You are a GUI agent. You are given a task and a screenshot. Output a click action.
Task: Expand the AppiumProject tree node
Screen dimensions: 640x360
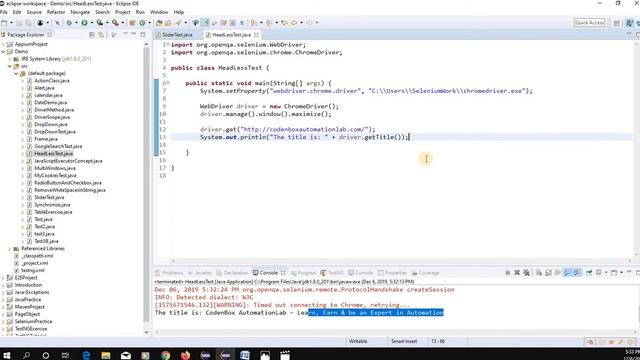pos(3,44)
